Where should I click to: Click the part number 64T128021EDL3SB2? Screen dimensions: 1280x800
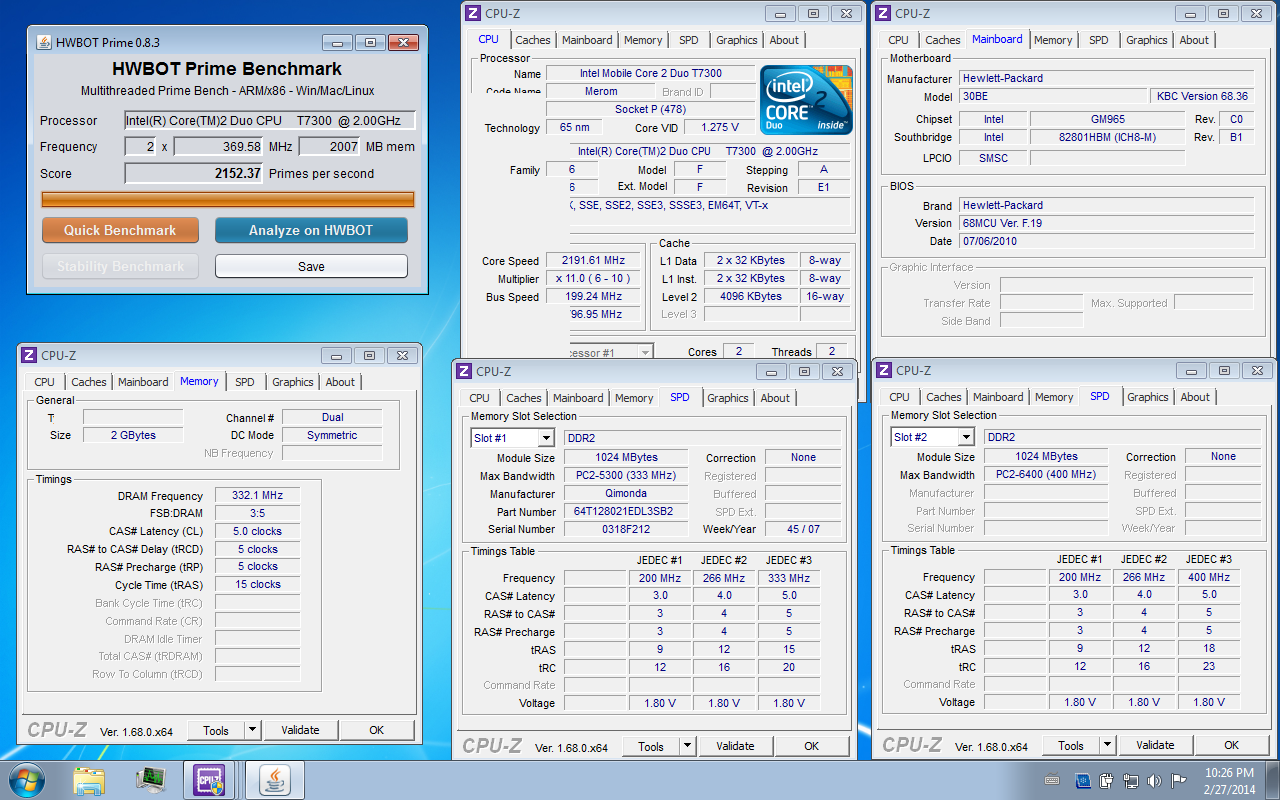click(x=625, y=512)
